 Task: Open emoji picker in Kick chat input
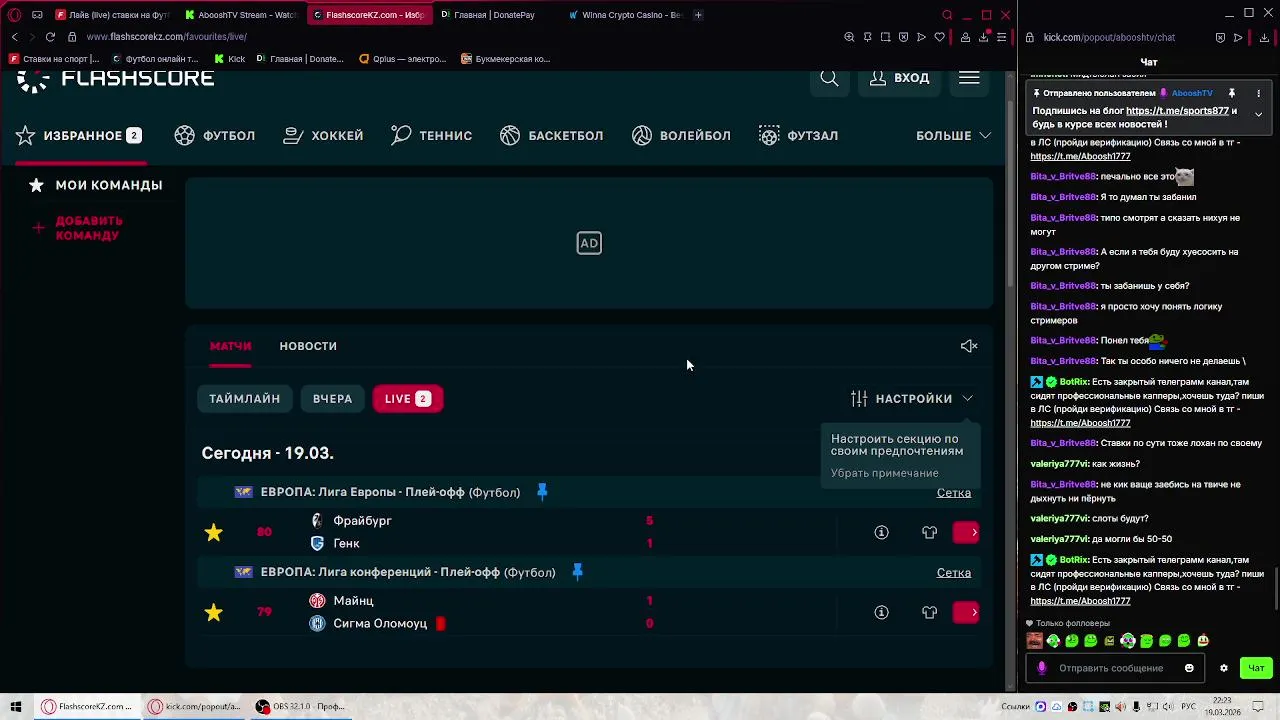[x=1189, y=668]
